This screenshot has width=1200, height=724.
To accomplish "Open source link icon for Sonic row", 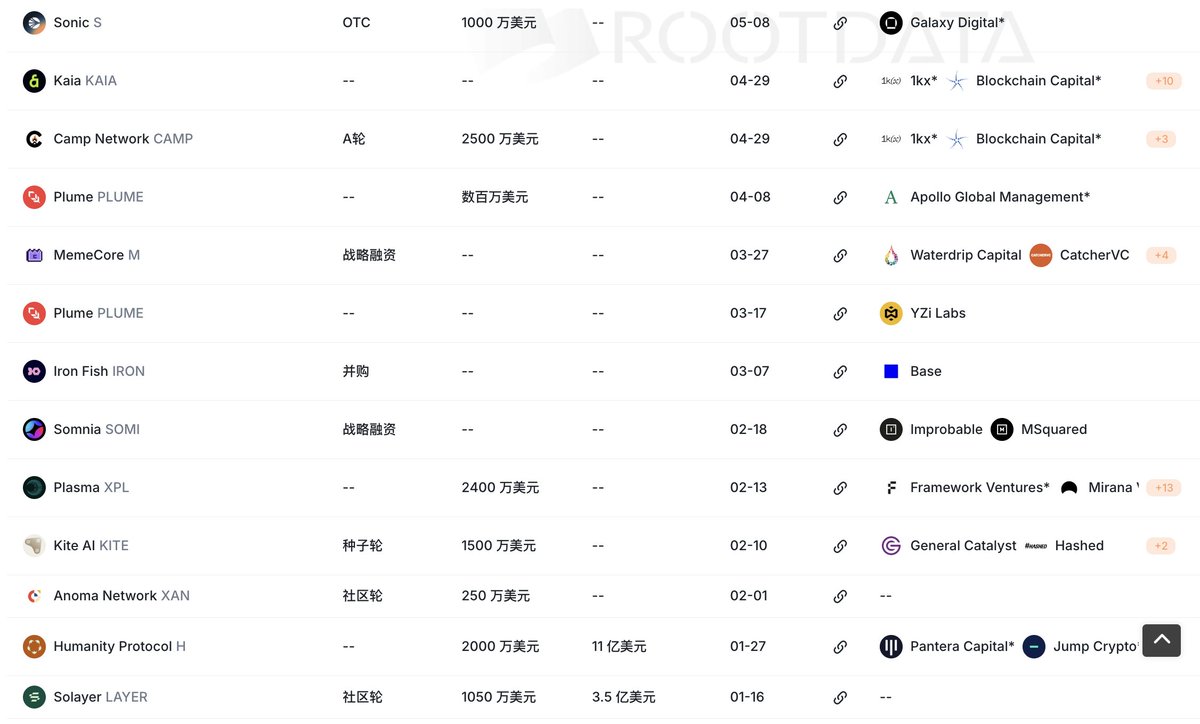I will click(840, 23).
